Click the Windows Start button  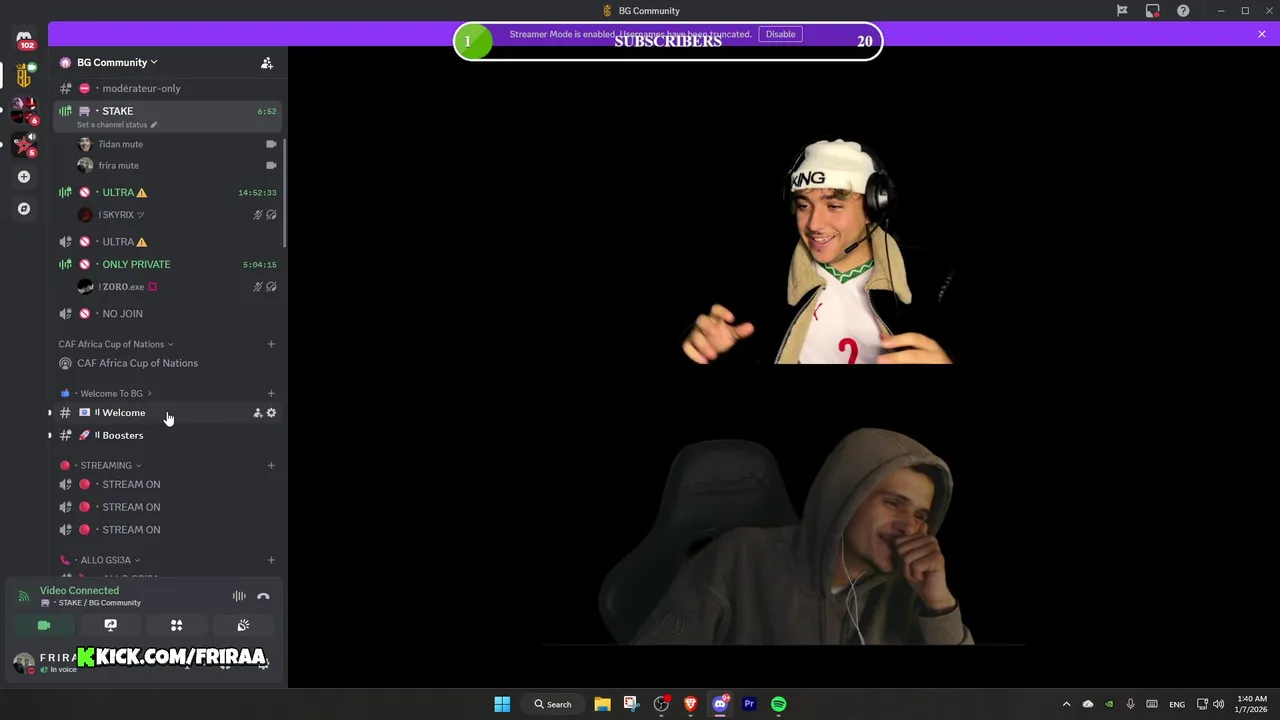(x=502, y=704)
